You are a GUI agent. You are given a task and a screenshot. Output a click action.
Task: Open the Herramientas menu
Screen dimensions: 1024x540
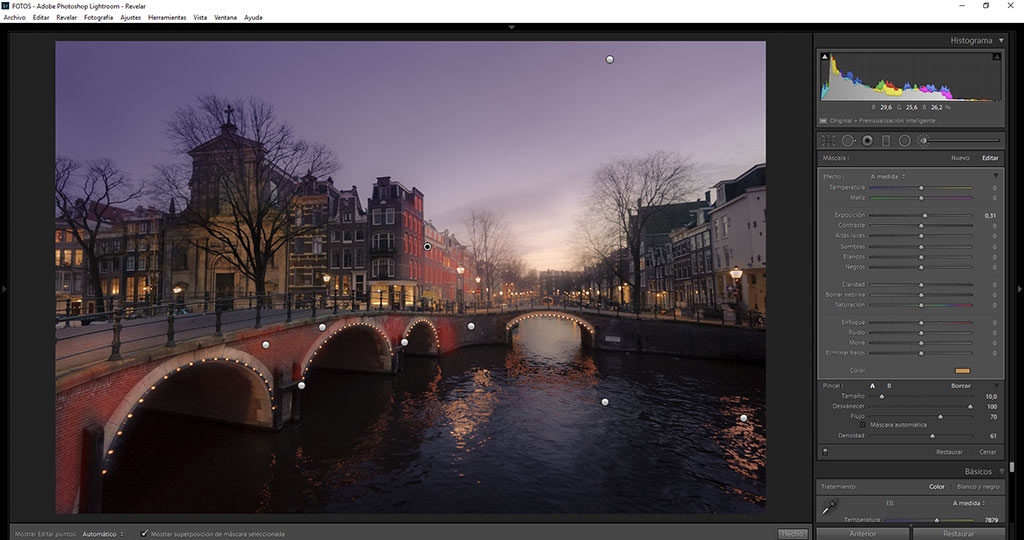coord(167,17)
